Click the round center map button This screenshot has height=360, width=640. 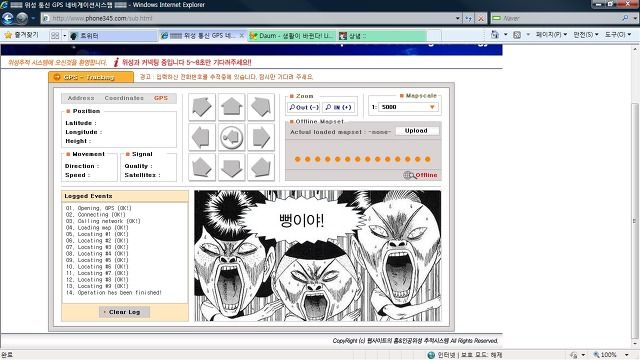tap(231, 137)
